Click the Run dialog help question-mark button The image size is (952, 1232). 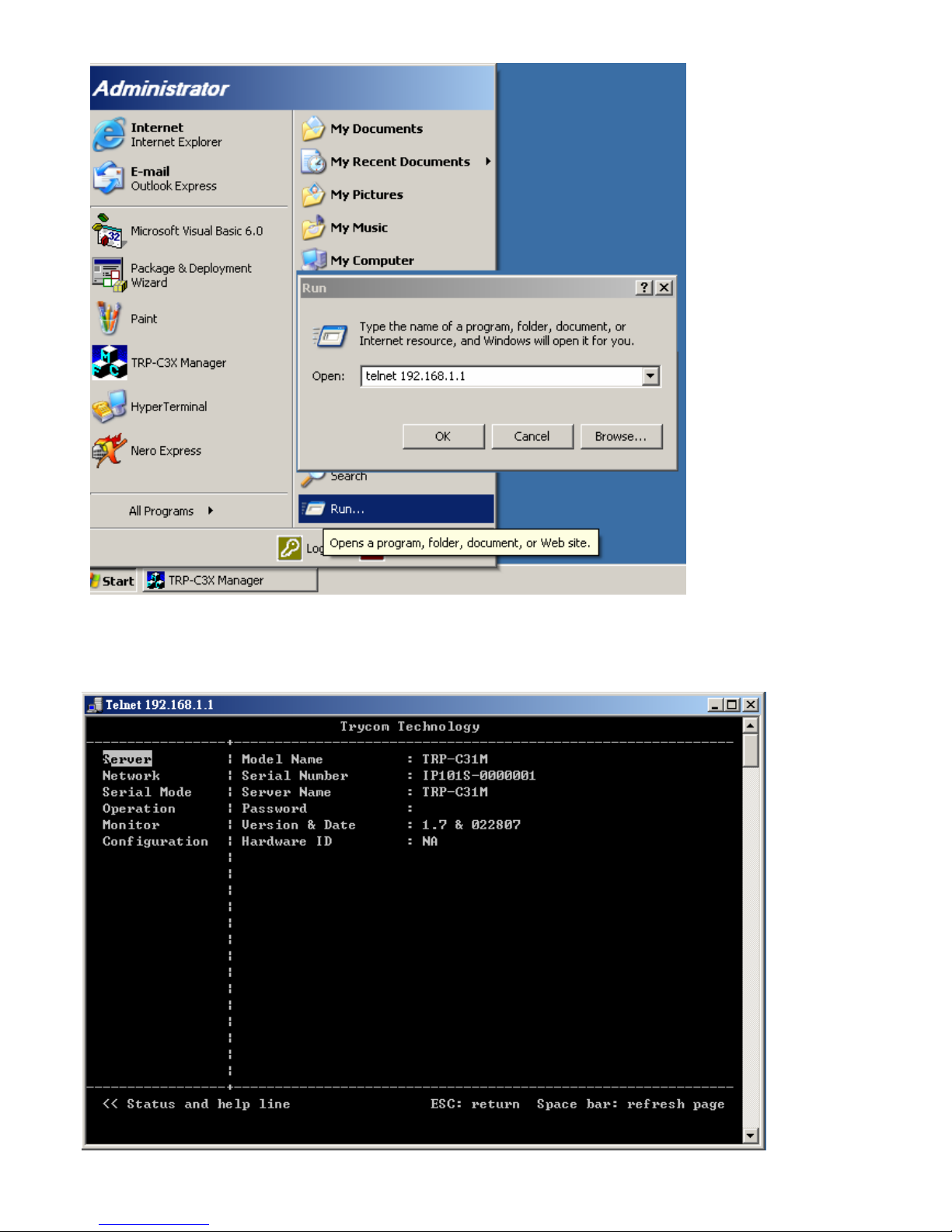pyautogui.click(x=643, y=288)
